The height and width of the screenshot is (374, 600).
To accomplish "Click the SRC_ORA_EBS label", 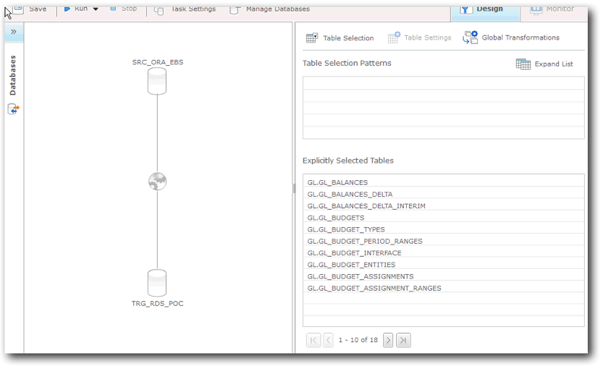I will (x=158, y=62).
